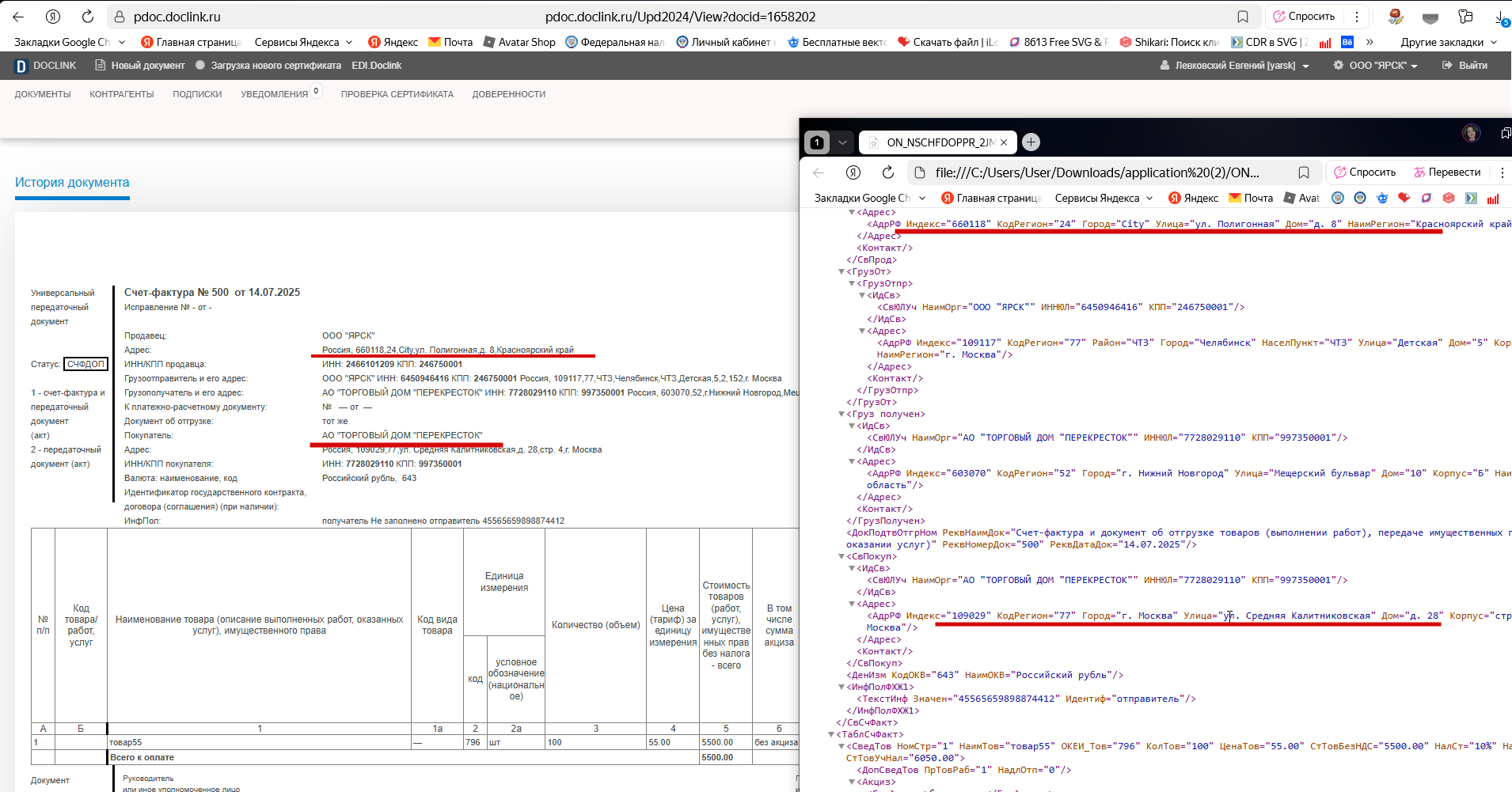This screenshot has height=792, width=1512.
Task: Open the CDR в SVG bookmark
Action: pos(1270,42)
